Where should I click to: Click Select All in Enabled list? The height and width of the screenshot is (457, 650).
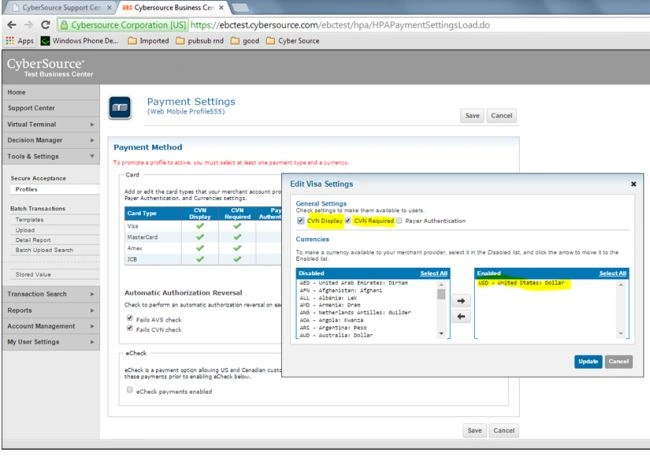613,273
